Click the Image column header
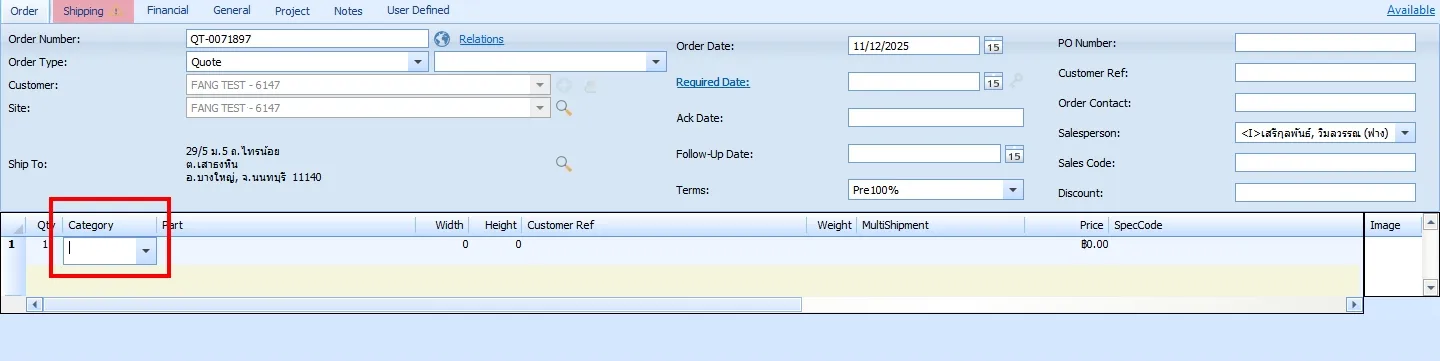Image resolution: width=1440 pixels, height=361 pixels. point(1394,226)
